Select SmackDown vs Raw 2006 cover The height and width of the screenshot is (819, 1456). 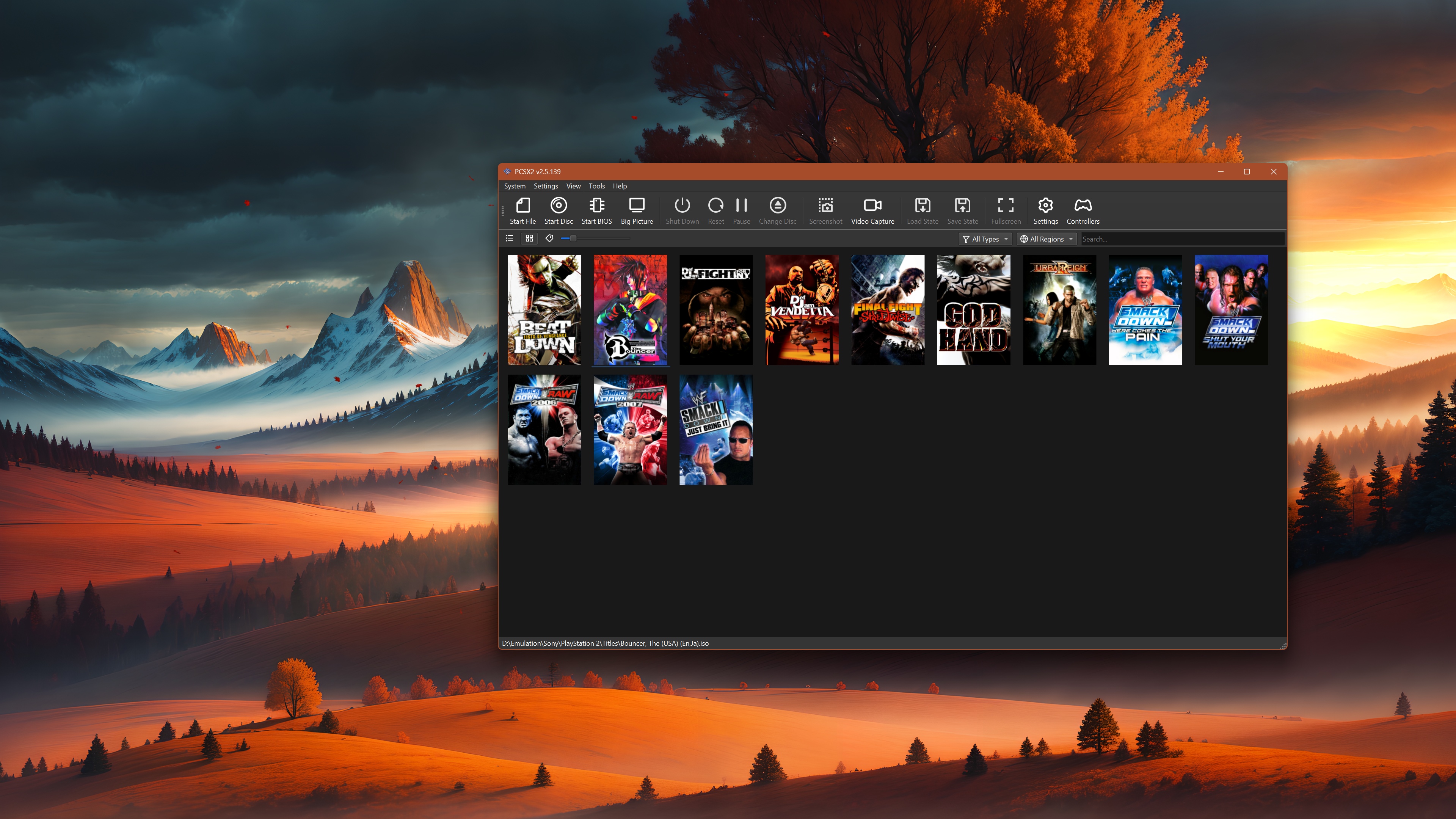coord(544,430)
